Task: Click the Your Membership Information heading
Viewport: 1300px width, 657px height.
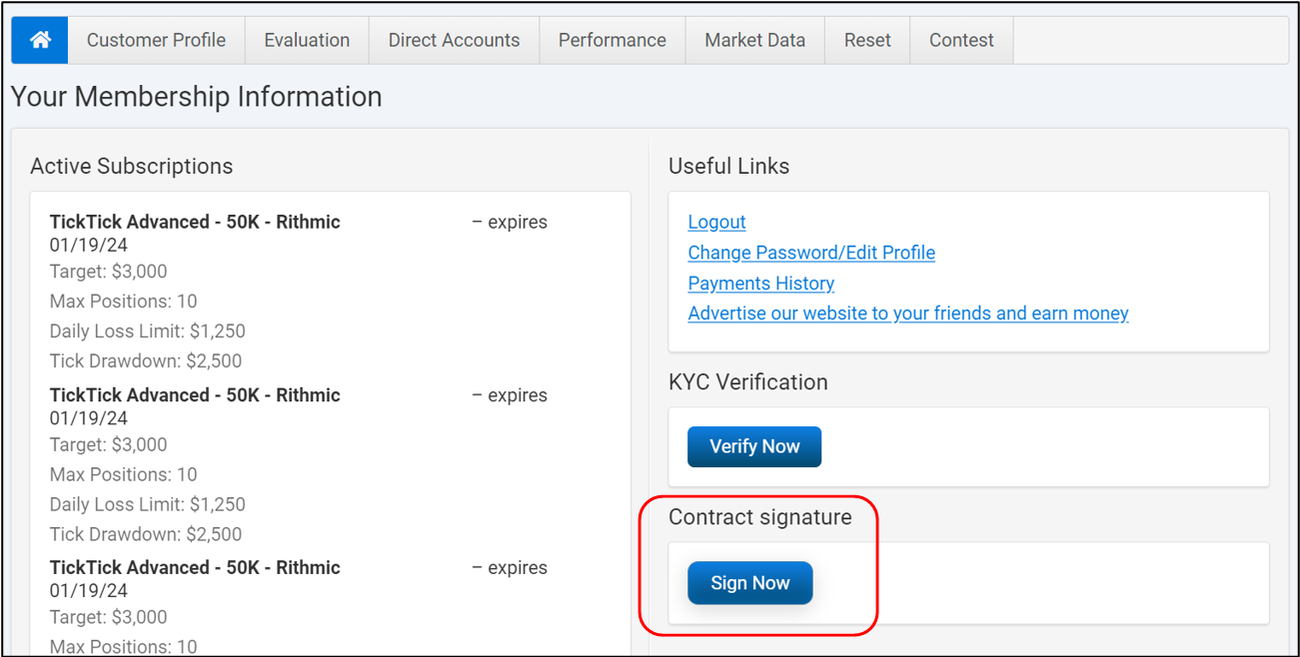Action: pos(196,97)
